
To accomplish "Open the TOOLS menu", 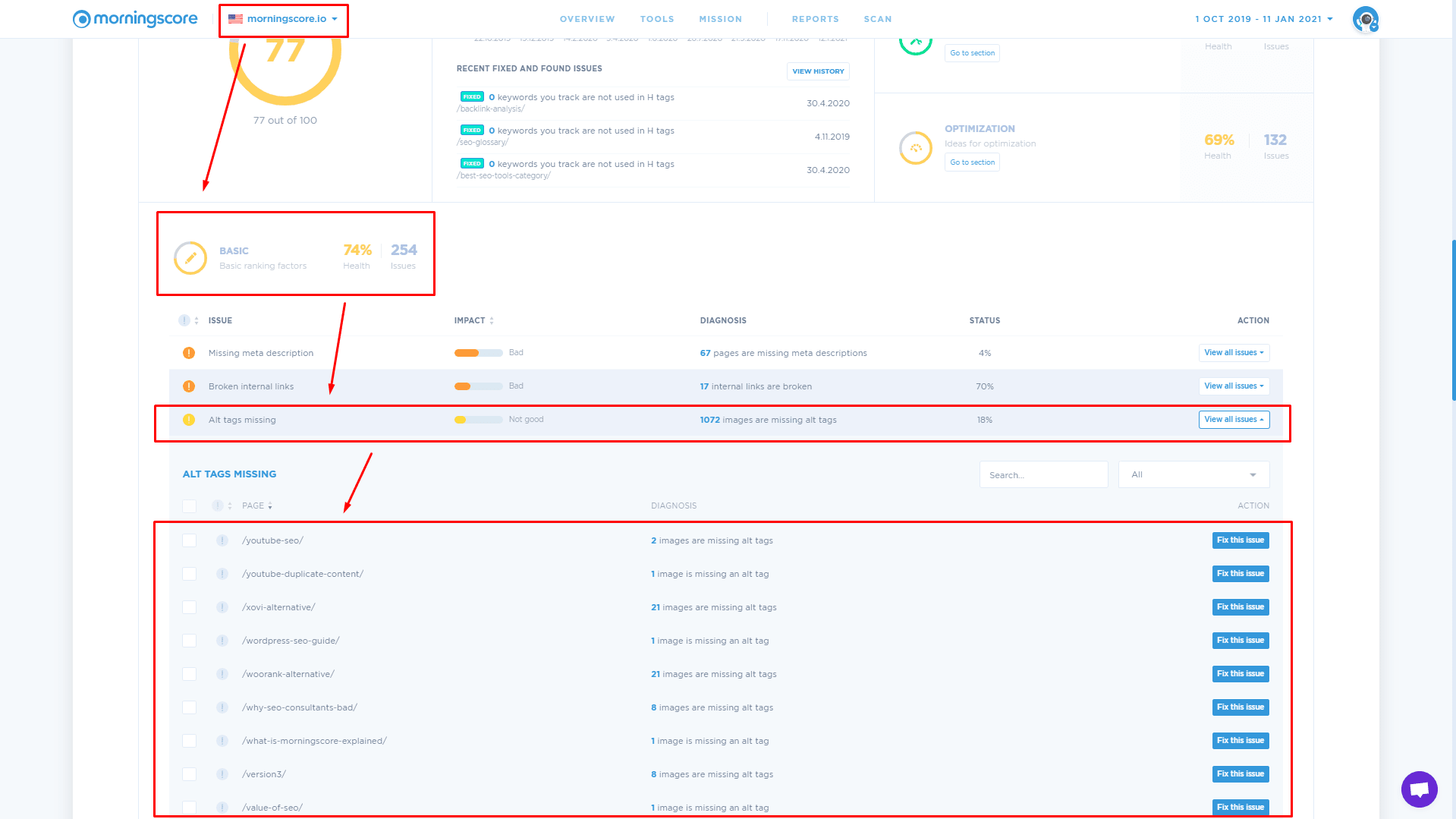I will (x=657, y=19).
